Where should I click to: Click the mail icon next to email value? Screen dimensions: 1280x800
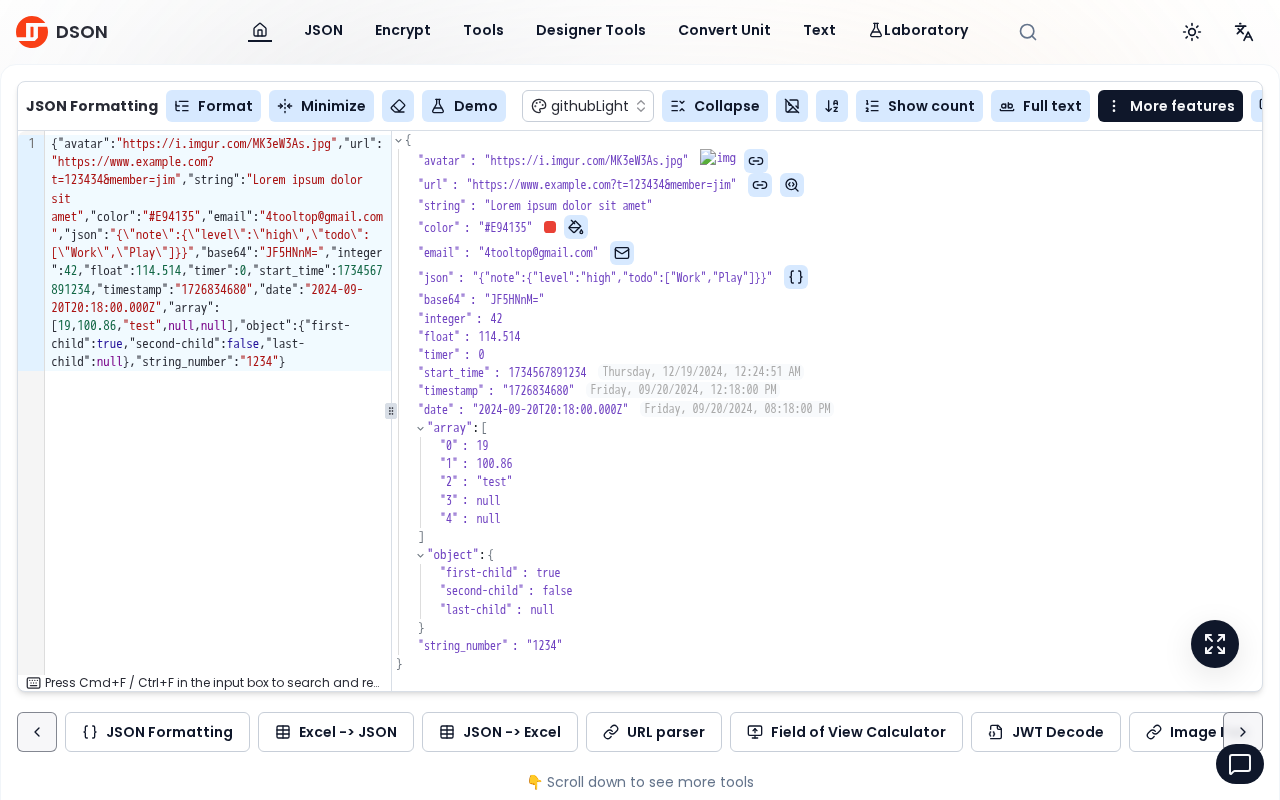pos(622,253)
